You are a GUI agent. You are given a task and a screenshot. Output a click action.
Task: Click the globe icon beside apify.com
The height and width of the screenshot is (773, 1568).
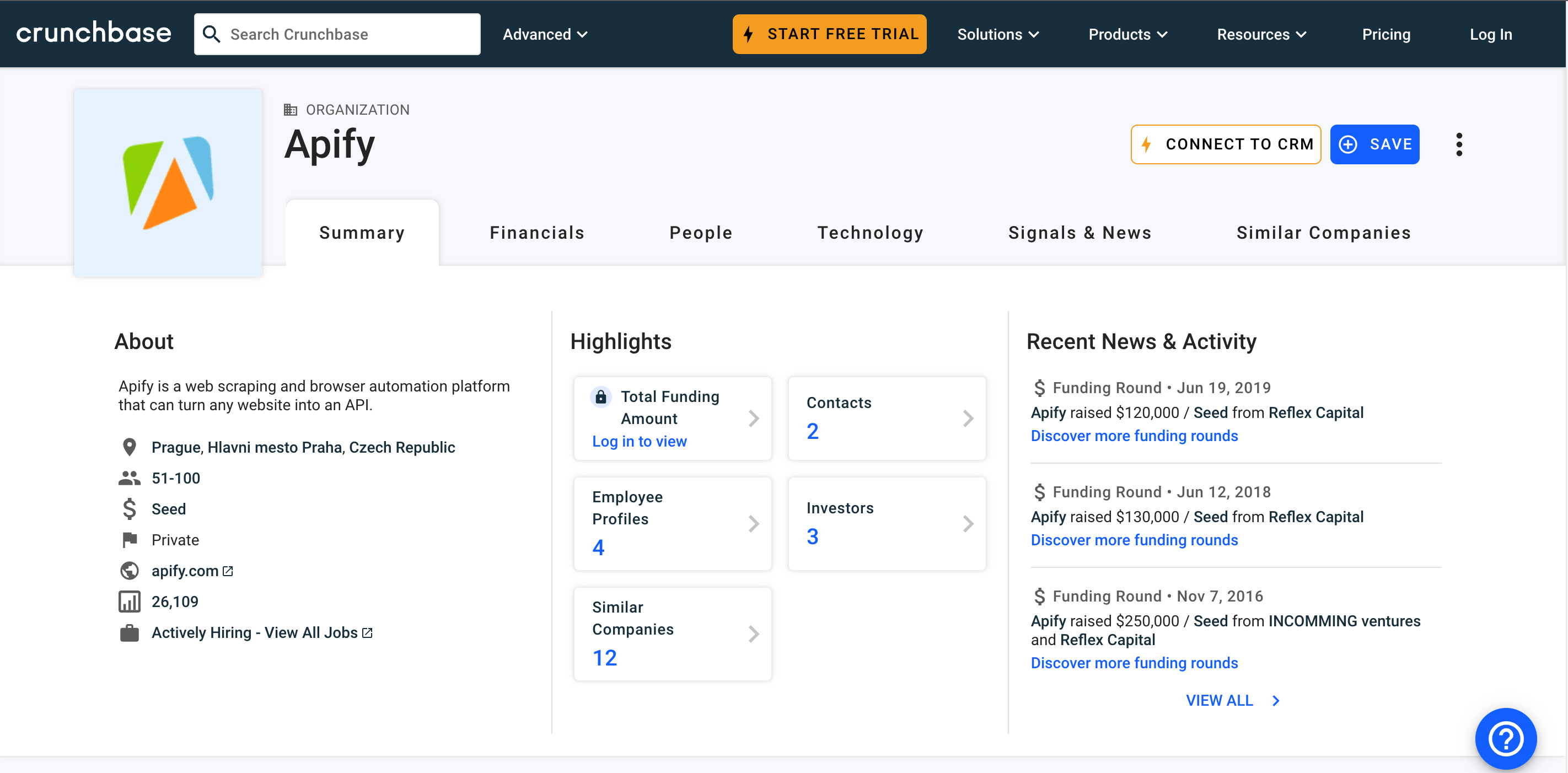pos(129,570)
